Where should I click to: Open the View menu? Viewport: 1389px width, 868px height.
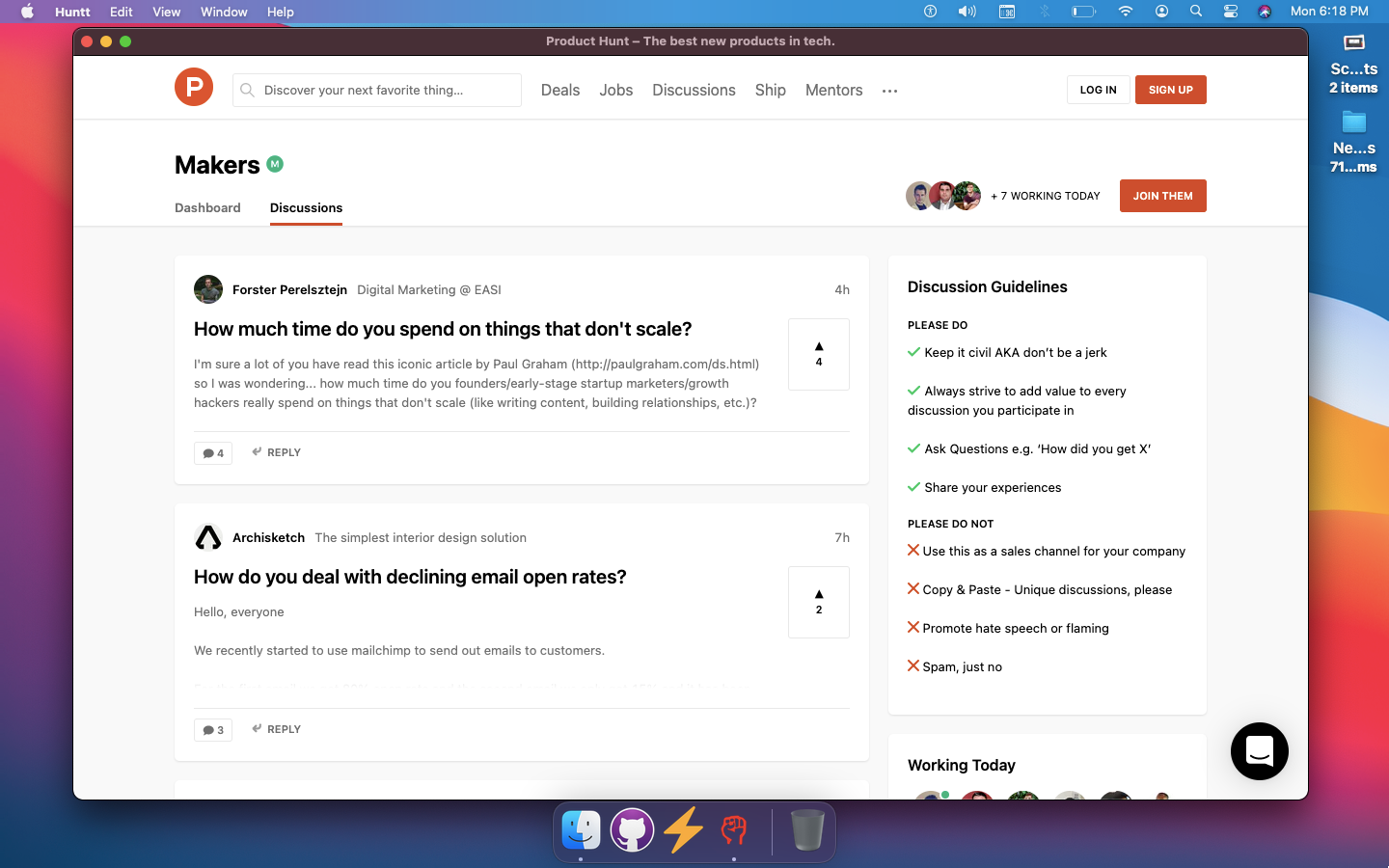point(166,12)
